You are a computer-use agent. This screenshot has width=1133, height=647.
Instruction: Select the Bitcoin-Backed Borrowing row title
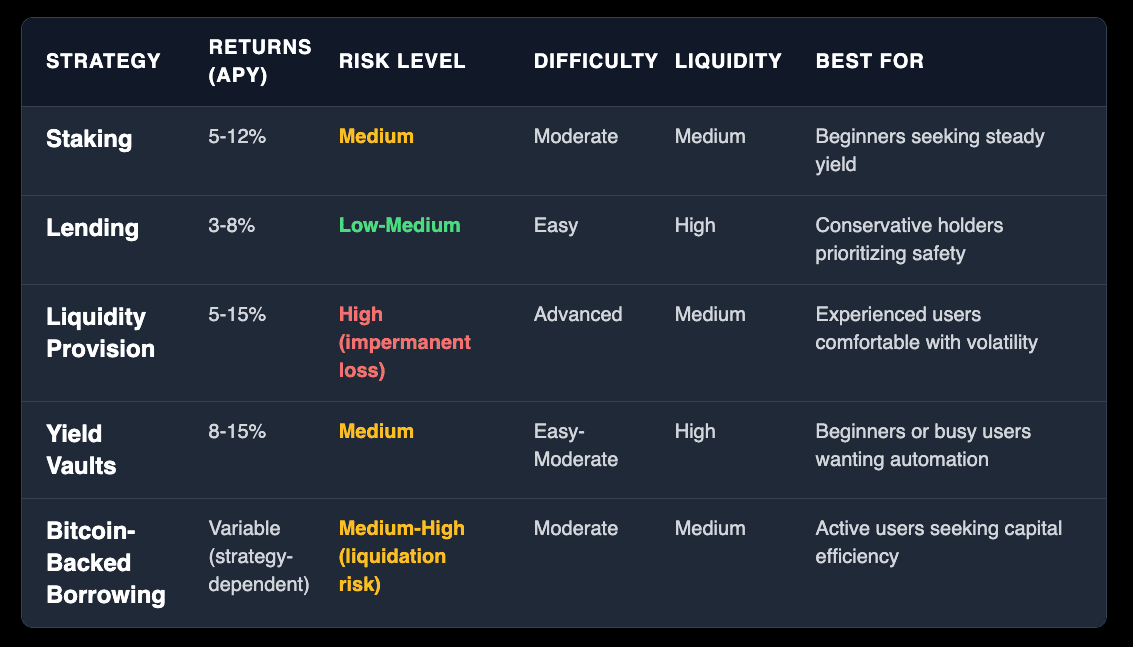[x=105, y=562]
